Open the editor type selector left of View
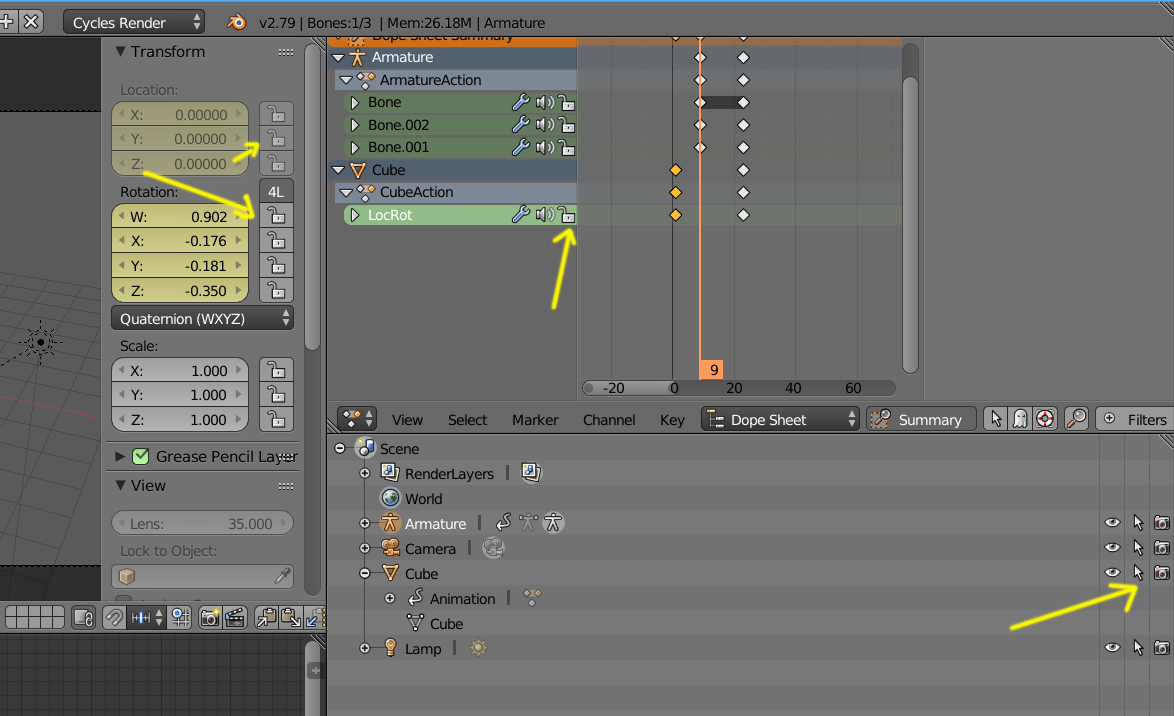Screen dimensions: 1174x716 (356, 419)
